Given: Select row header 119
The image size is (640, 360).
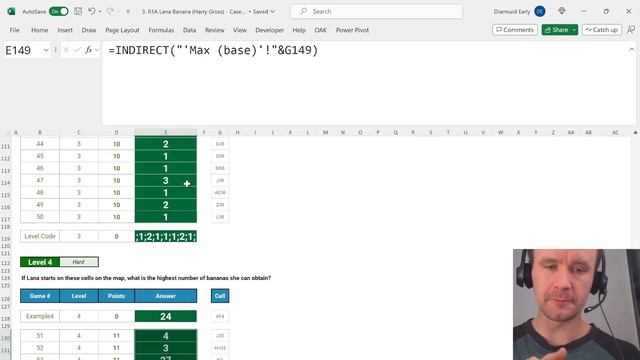Looking at the screenshot, I should coord(5,238).
